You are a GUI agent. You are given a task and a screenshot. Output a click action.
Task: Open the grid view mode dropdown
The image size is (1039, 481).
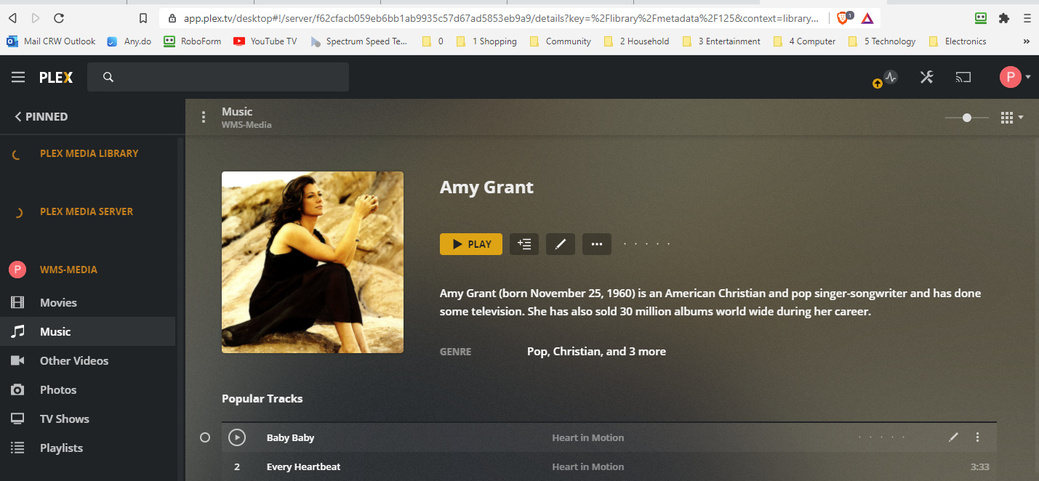pos(1012,118)
